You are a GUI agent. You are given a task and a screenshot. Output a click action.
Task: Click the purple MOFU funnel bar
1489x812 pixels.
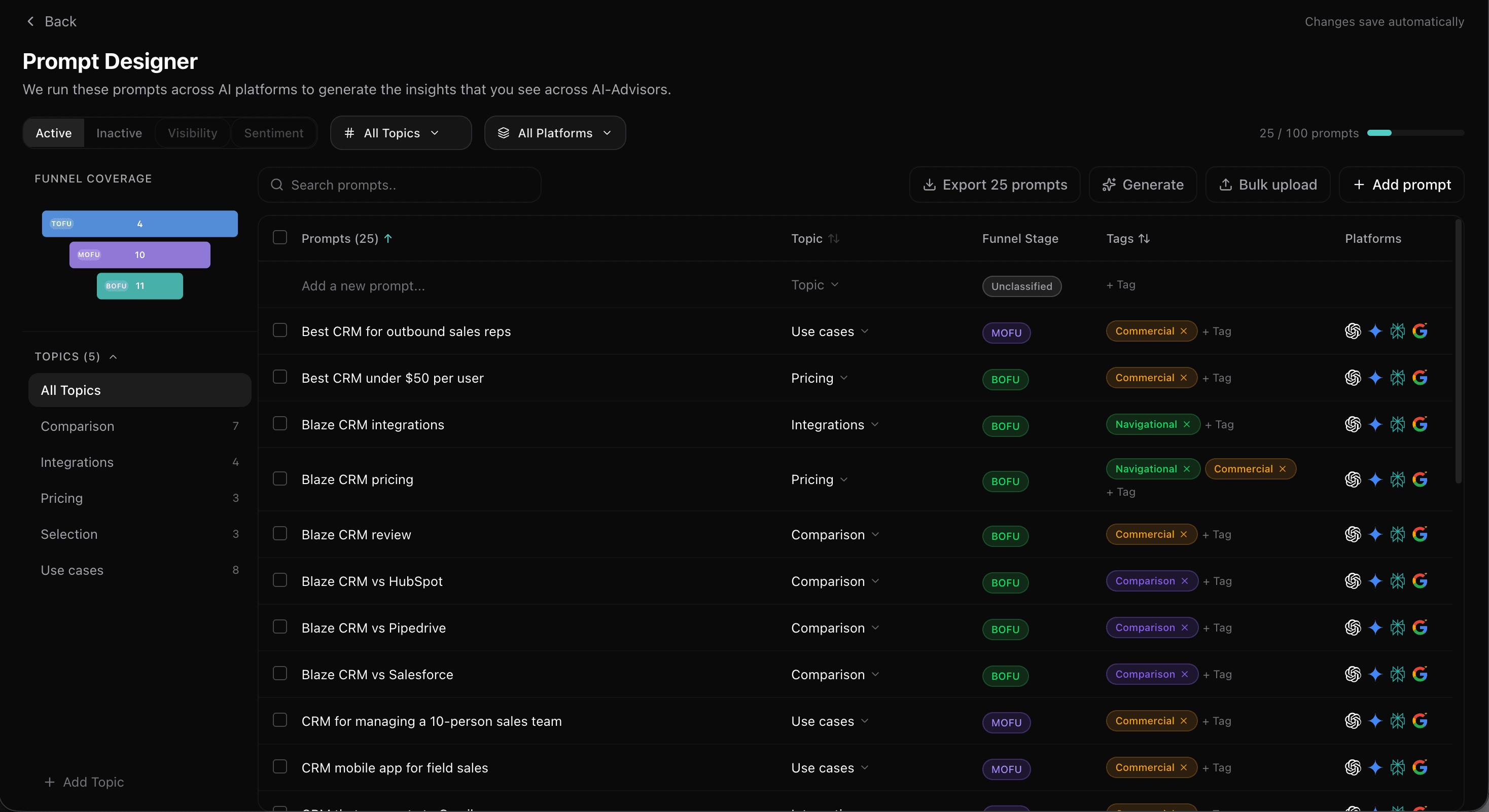pyautogui.click(x=140, y=254)
